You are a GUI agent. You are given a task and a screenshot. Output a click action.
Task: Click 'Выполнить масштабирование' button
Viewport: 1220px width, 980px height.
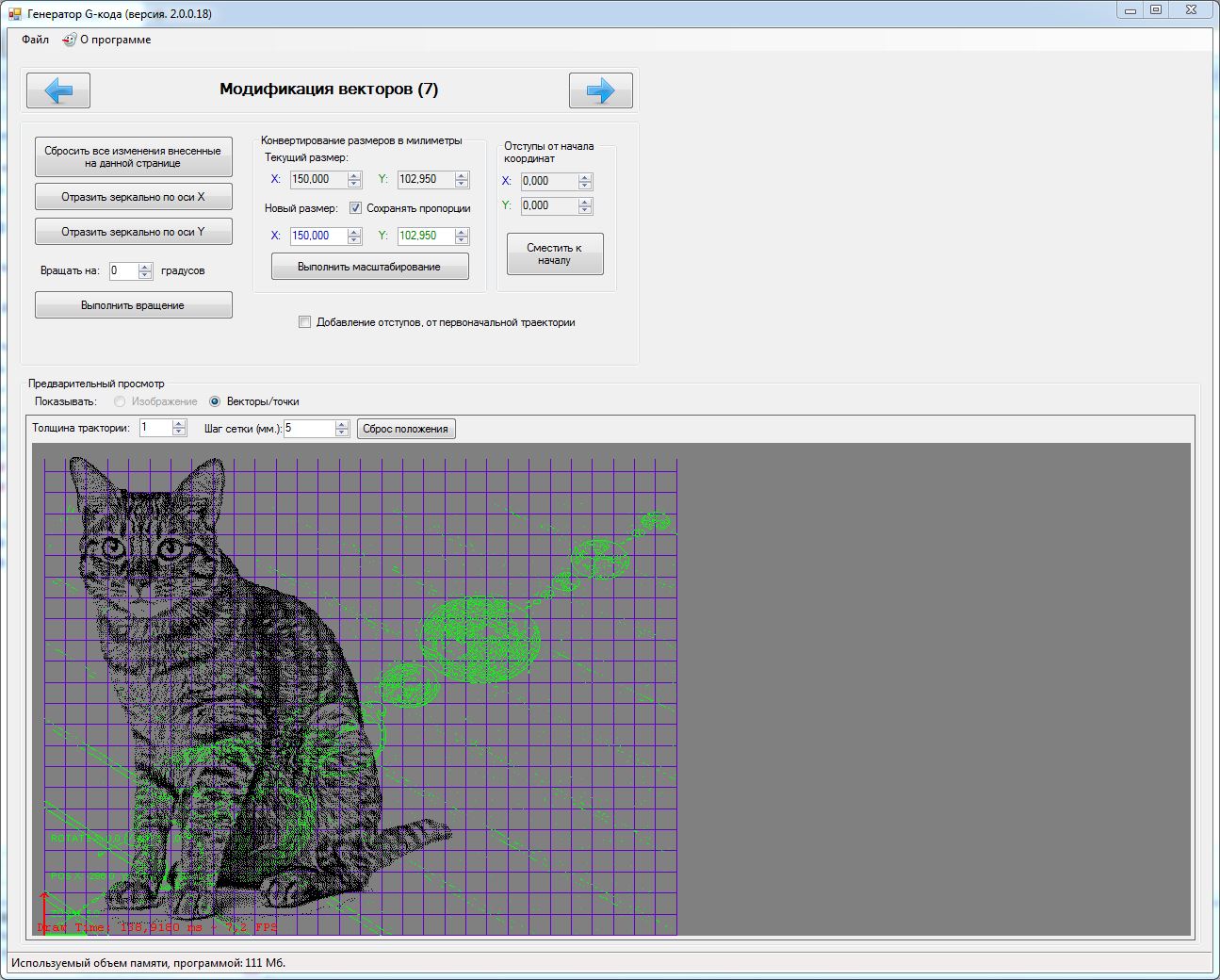click(369, 267)
